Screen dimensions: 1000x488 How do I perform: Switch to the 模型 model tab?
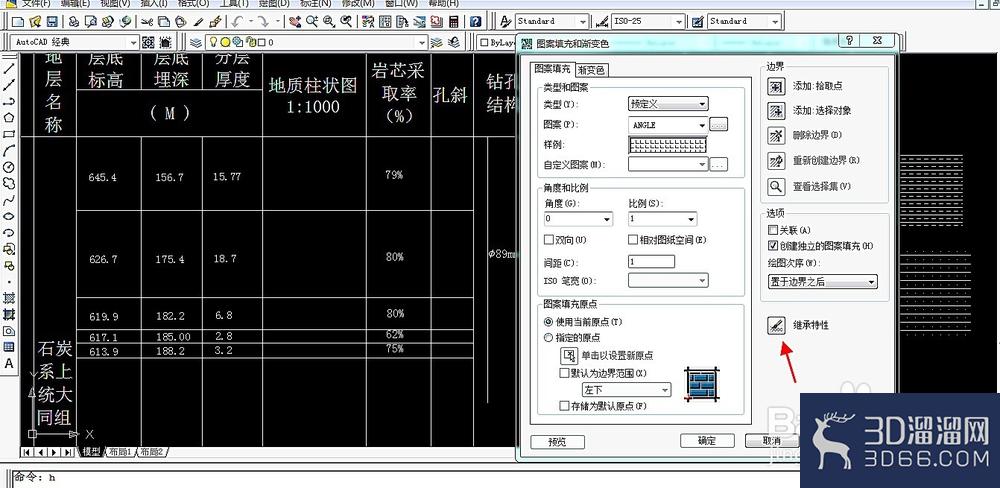[91, 452]
